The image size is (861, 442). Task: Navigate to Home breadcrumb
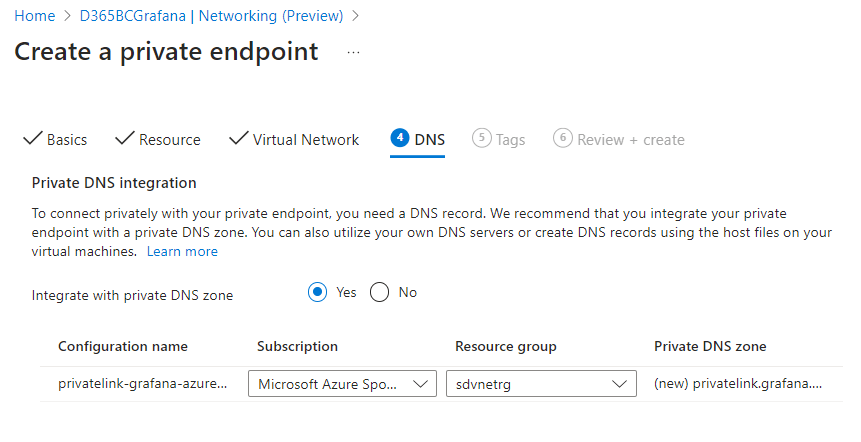34,16
